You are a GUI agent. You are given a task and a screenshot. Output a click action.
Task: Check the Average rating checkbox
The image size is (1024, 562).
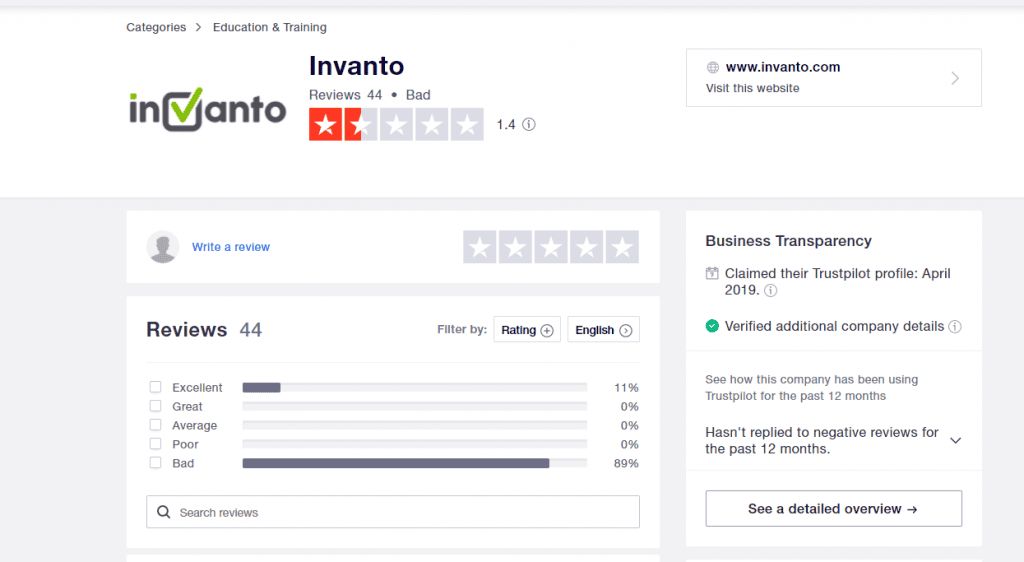coord(155,425)
